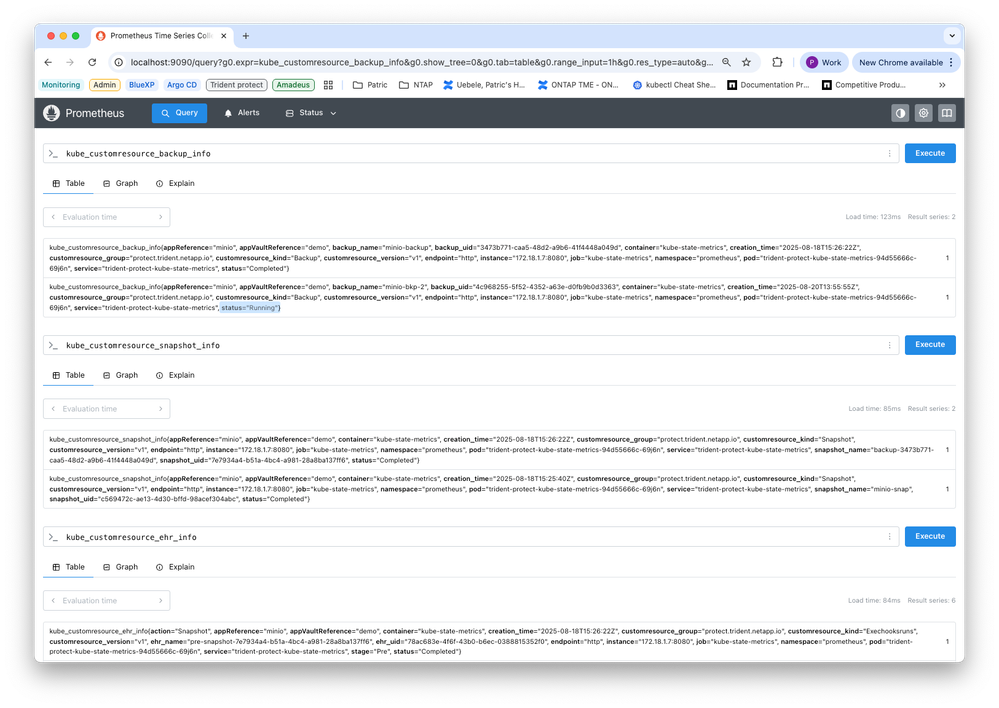Click the kube_customresource_snapshot_info expression field

coord(471,345)
